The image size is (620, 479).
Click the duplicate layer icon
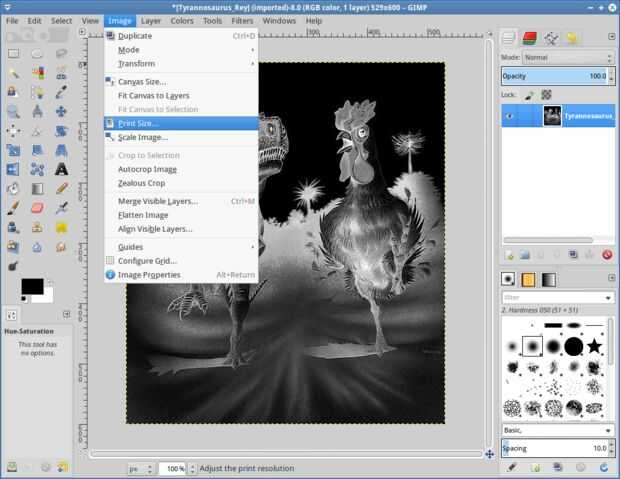point(573,255)
